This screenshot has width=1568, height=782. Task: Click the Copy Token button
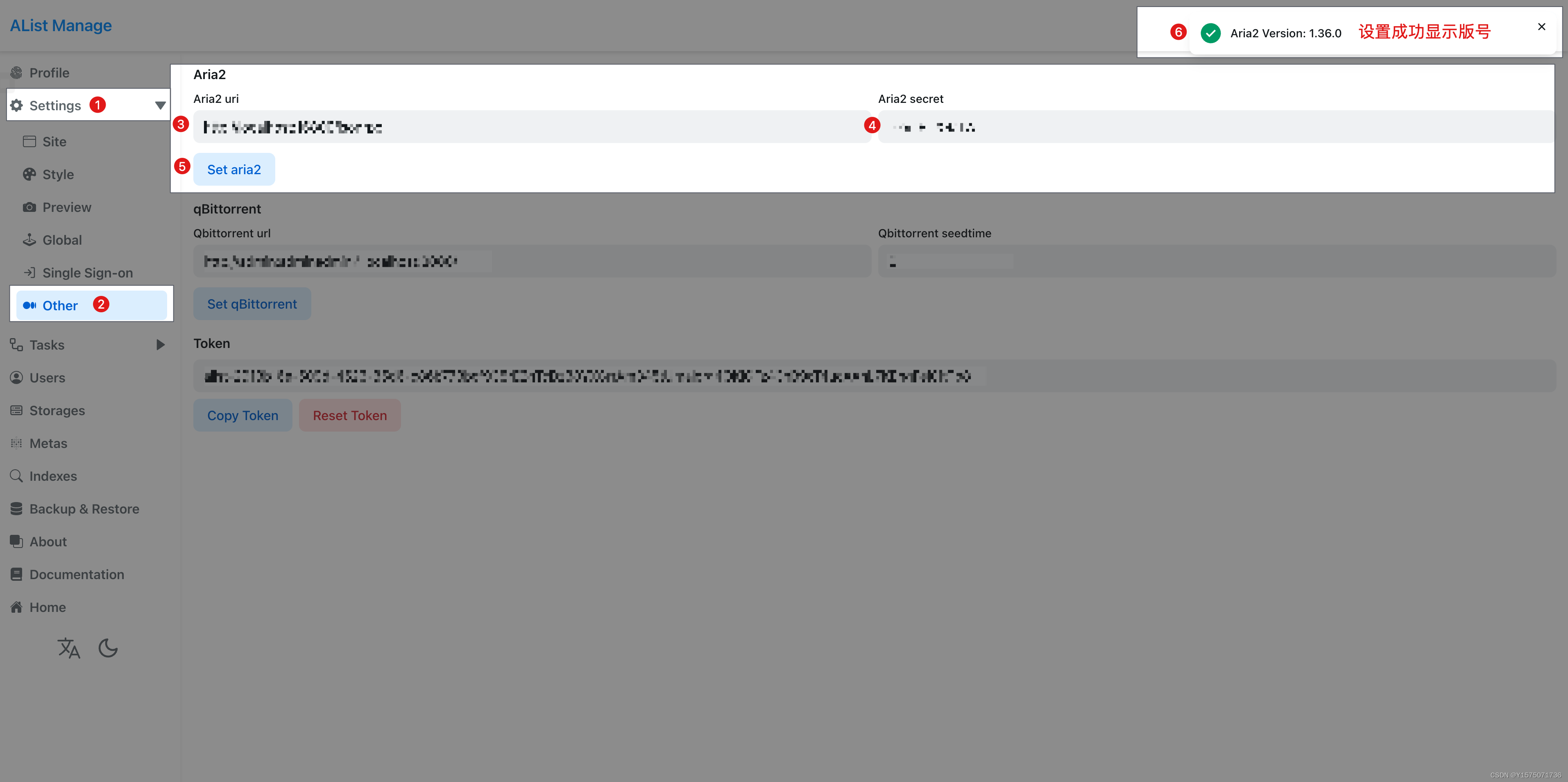pyautogui.click(x=242, y=415)
